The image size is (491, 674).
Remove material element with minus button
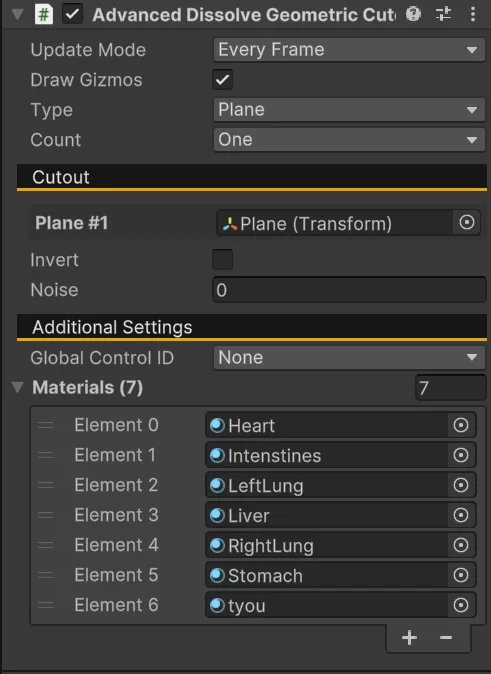click(x=446, y=637)
